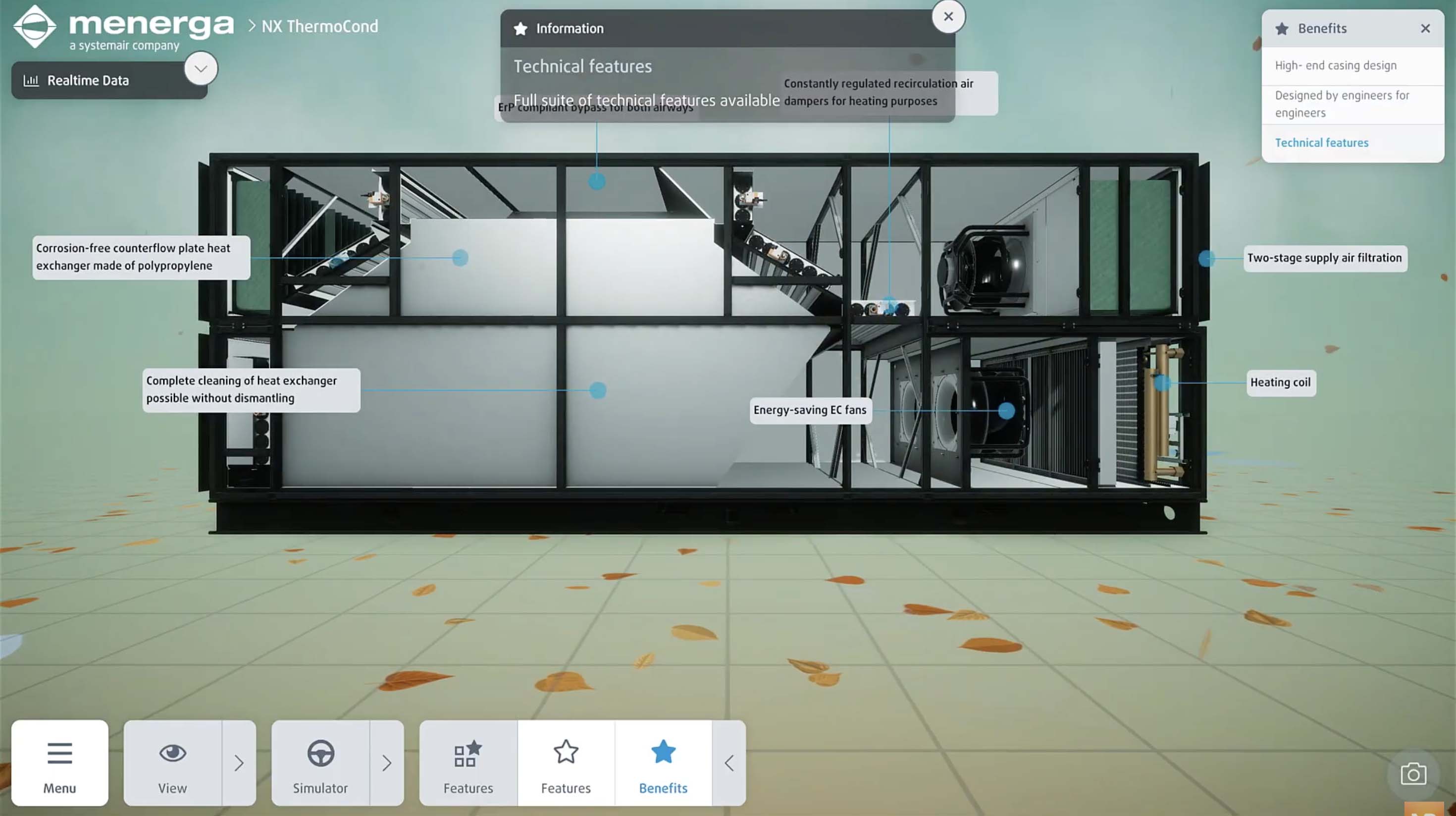Select High-end casing design benefit

coord(1335,65)
